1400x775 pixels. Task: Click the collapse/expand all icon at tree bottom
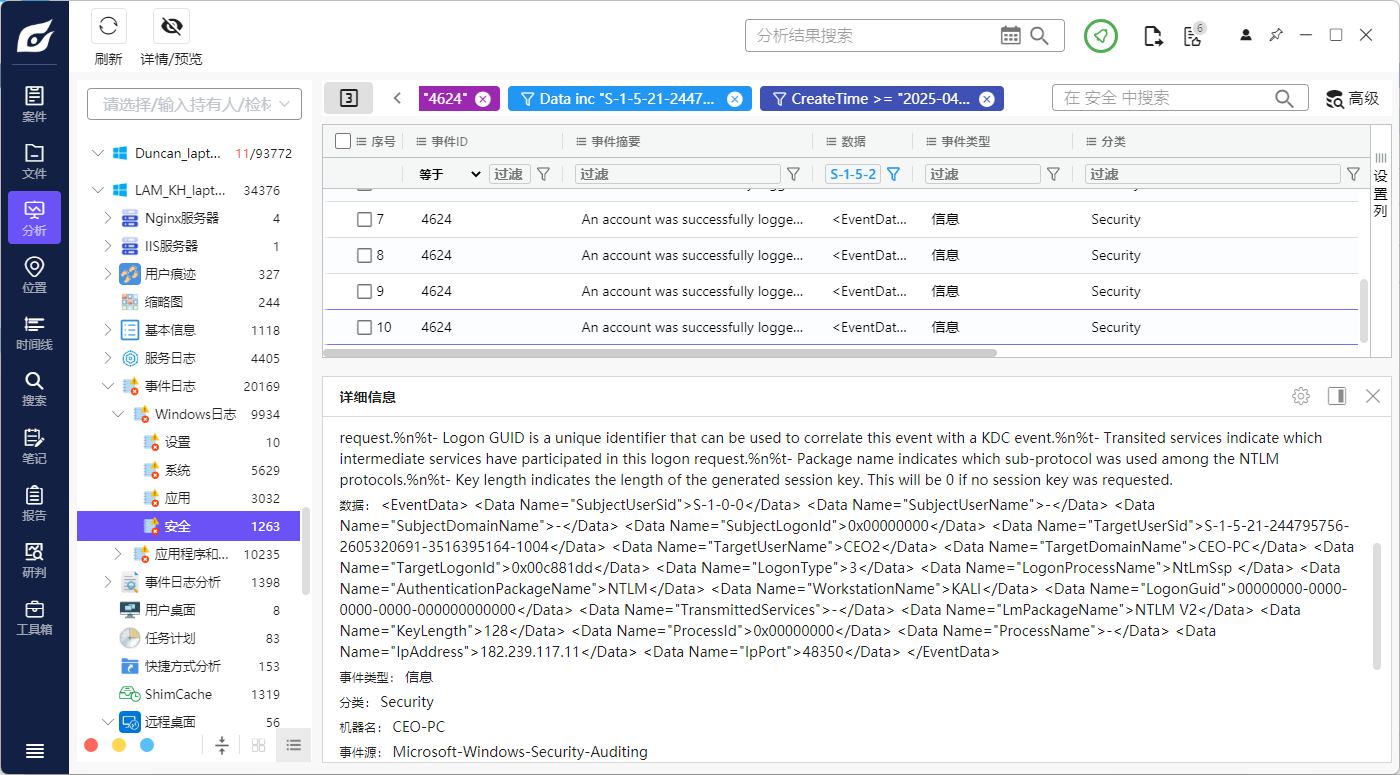pyautogui.click(x=222, y=745)
